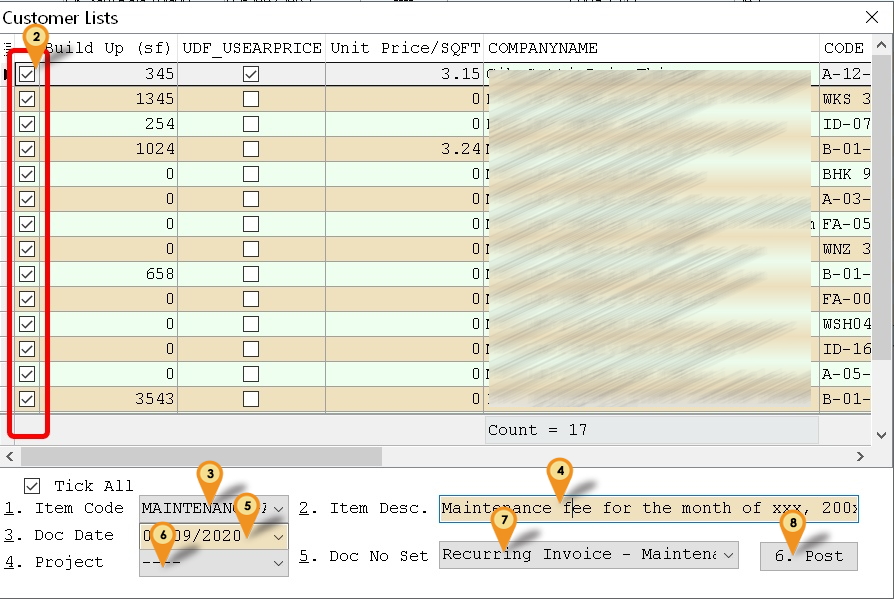Select the Build Up cell showing 3543

point(108,399)
